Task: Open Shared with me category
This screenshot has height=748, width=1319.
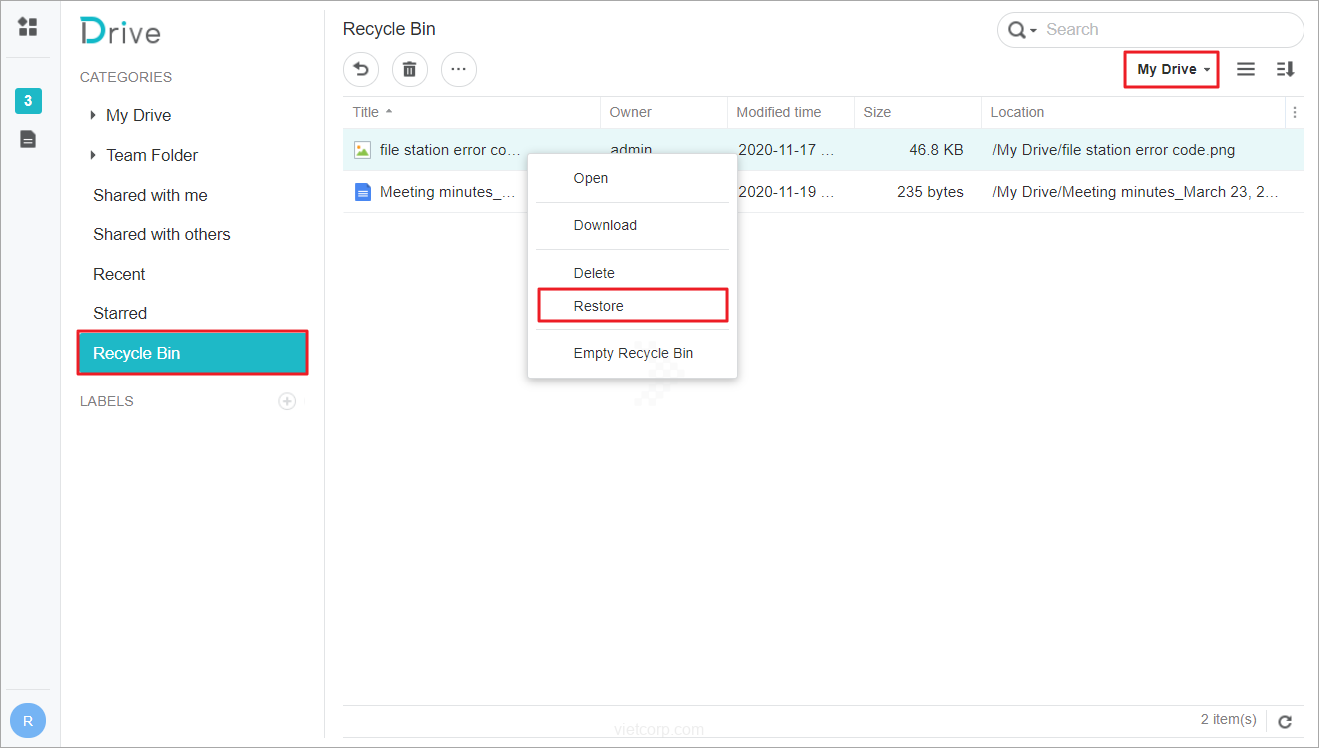Action: (150, 195)
